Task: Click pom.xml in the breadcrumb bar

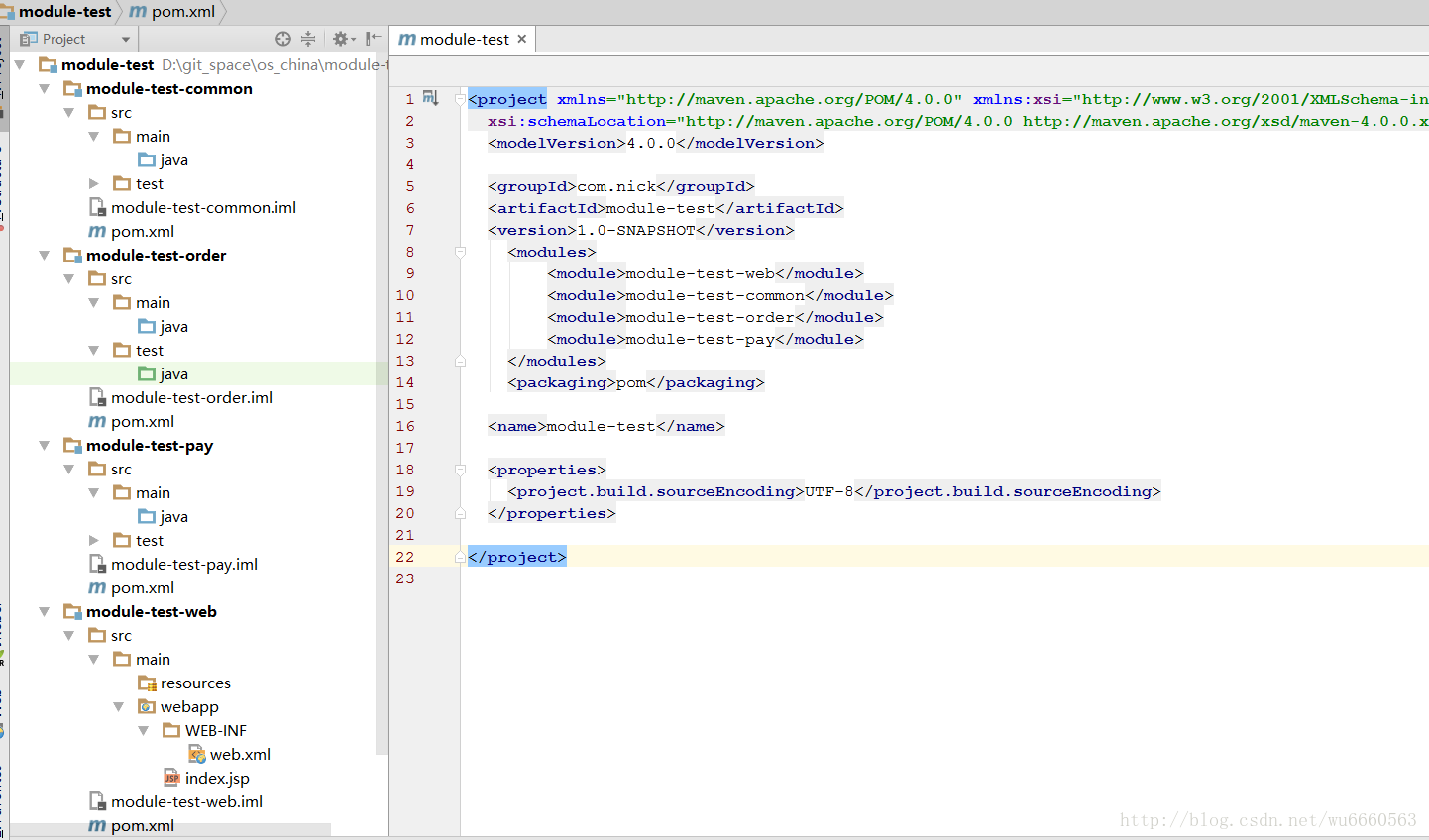Action: (182, 12)
